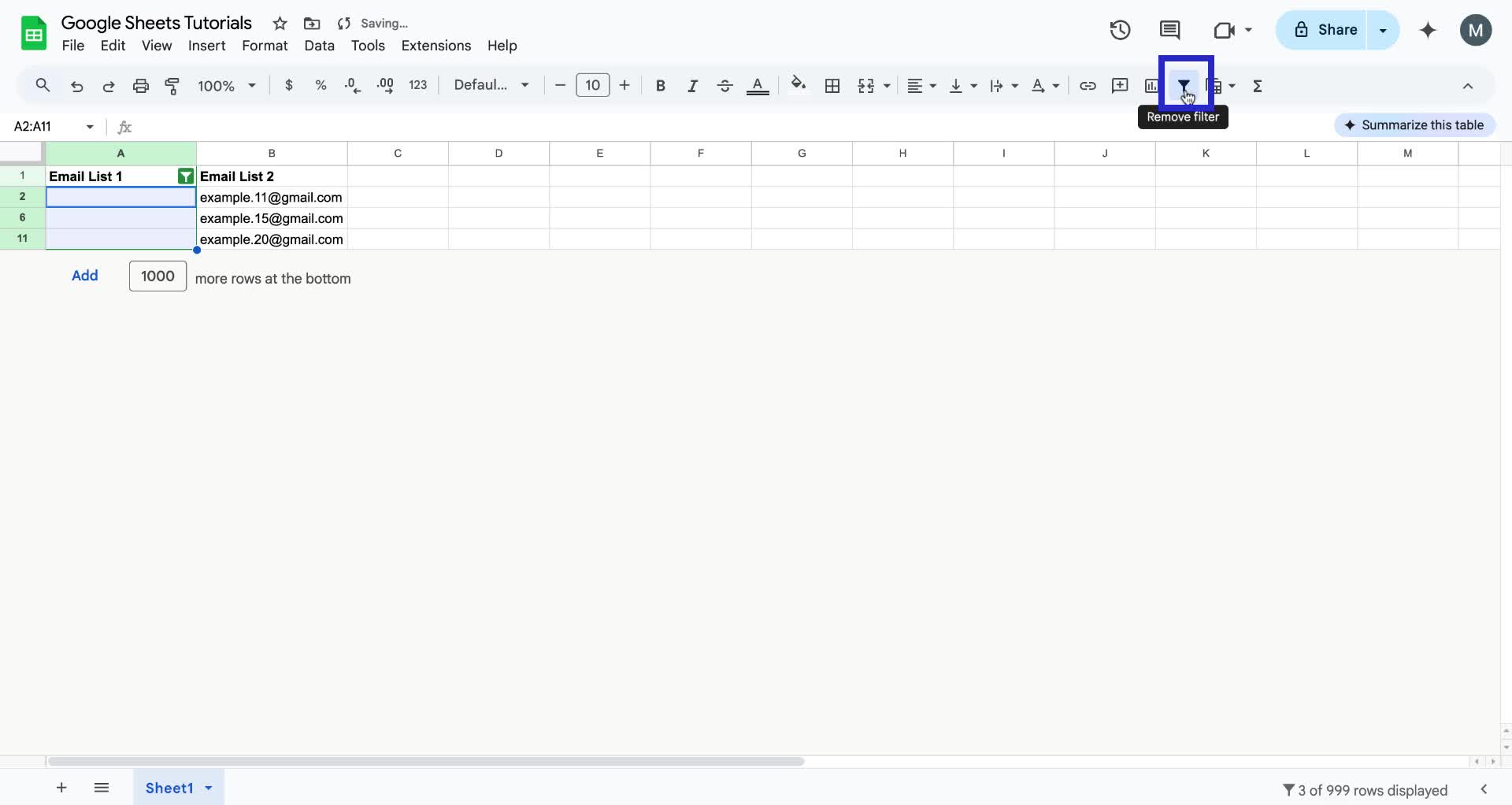
Task: Click the insert link icon
Action: point(1088,86)
